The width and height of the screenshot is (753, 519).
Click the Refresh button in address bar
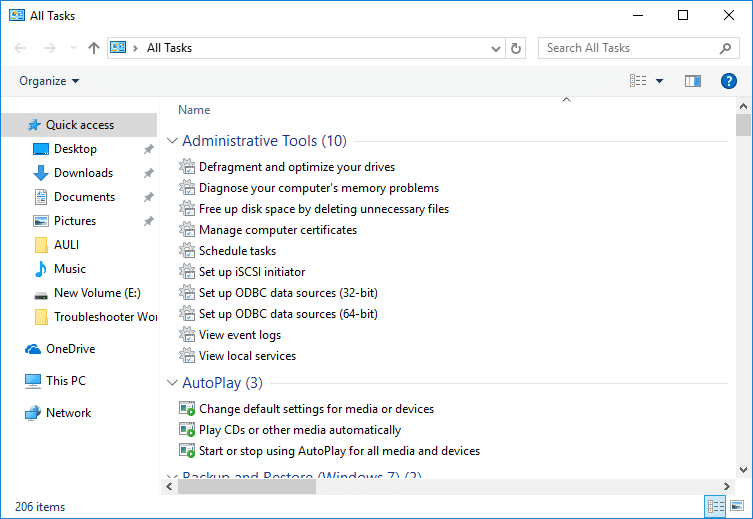tap(516, 48)
